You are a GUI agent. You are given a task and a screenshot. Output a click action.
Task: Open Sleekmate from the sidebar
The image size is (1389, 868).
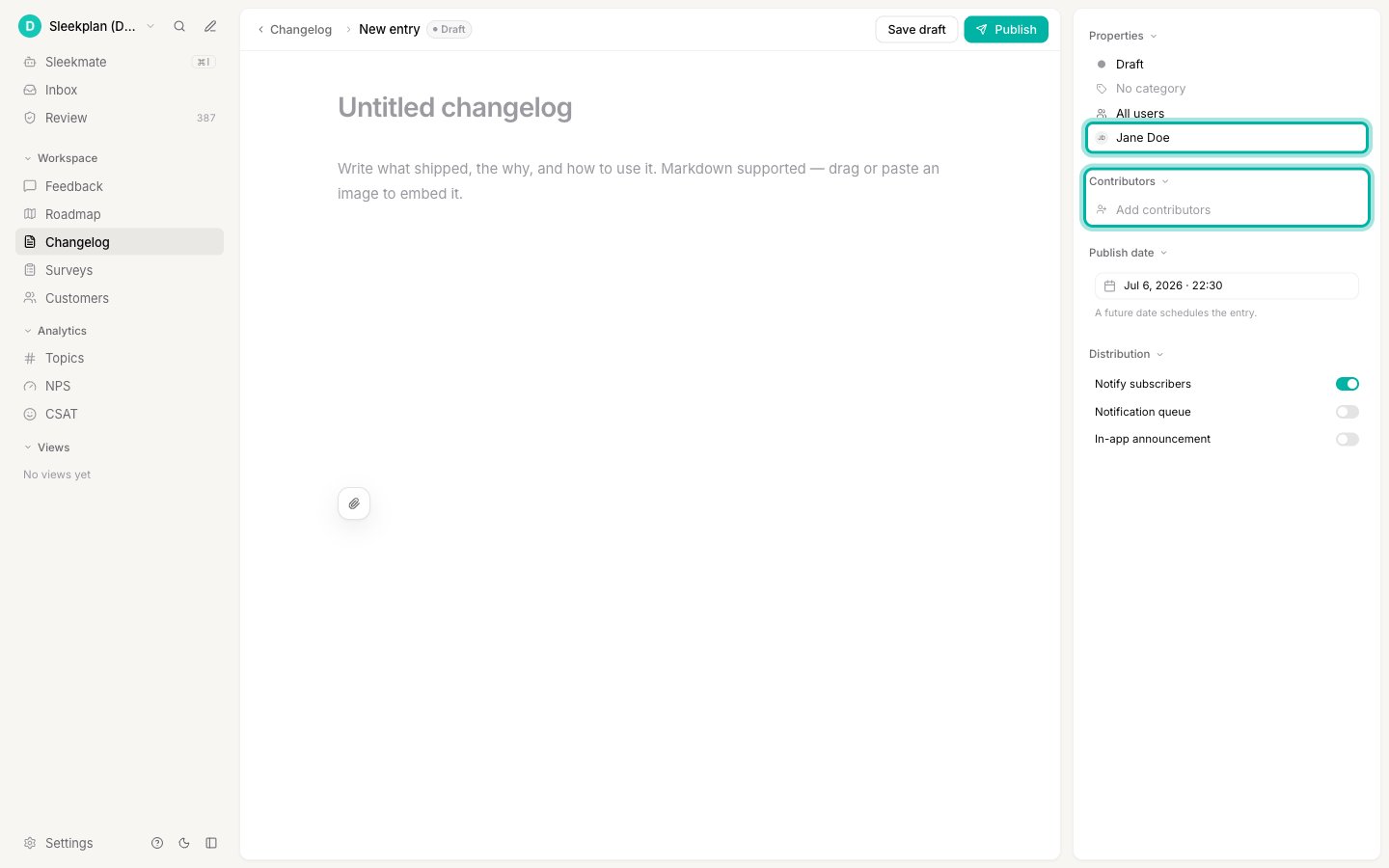coord(120,62)
